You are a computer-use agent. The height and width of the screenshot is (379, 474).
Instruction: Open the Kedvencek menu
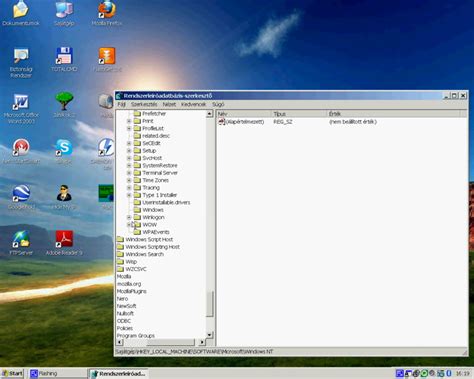pos(193,104)
